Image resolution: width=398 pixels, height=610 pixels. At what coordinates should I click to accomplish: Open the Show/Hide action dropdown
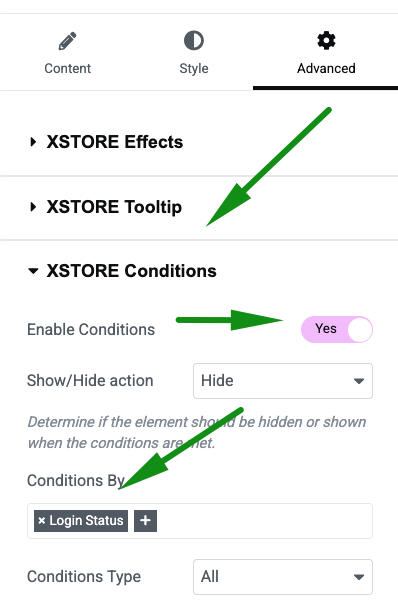[283, 381]
